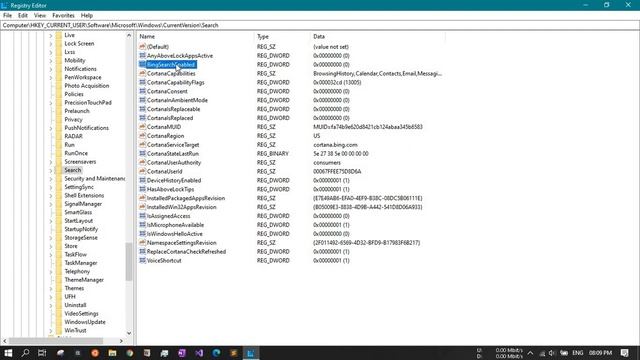The image size is (640, 360).
Task: Sort values by Data column header
Action: [x=378, y=36]
